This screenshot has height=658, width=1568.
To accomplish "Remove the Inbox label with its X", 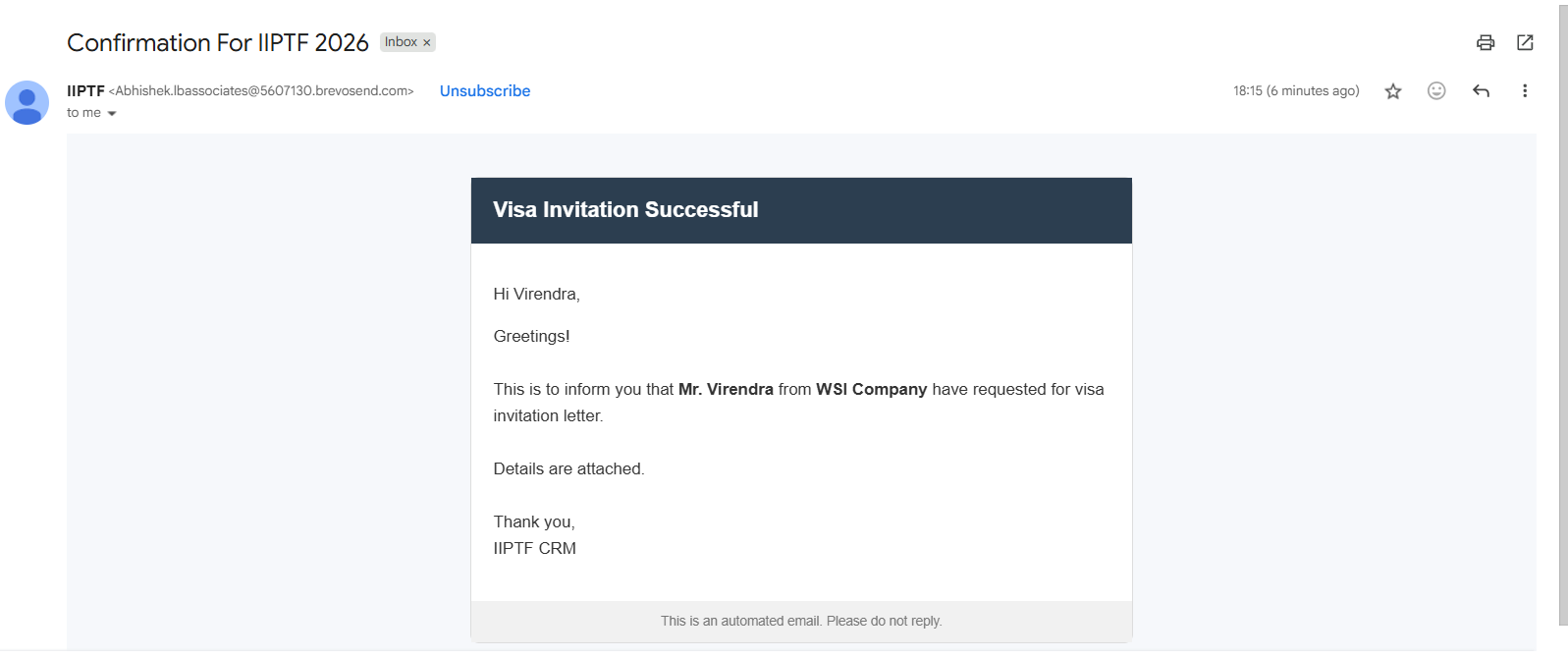I will coord(427,43).
